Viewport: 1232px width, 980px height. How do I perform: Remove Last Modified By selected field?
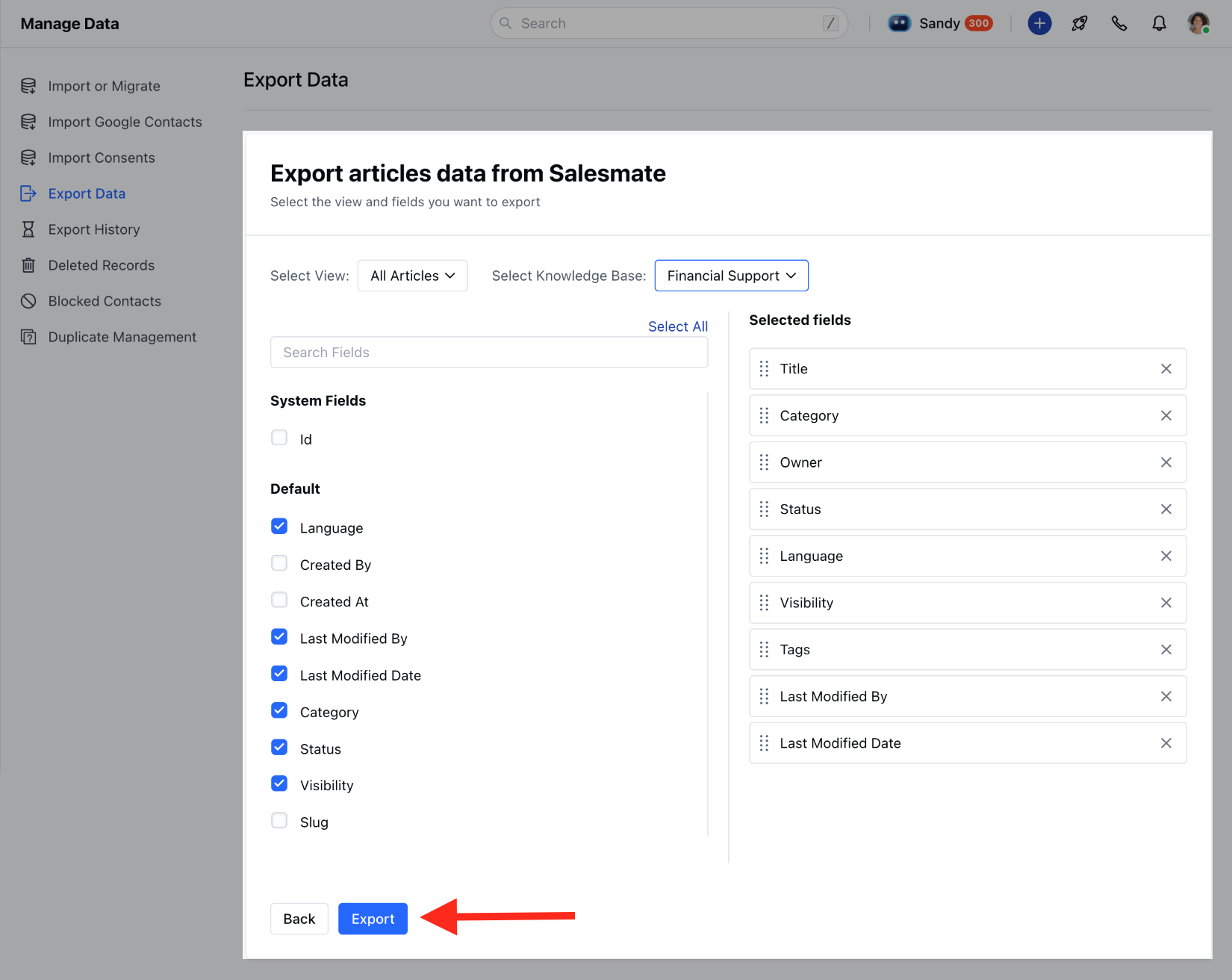[1166, 696]
